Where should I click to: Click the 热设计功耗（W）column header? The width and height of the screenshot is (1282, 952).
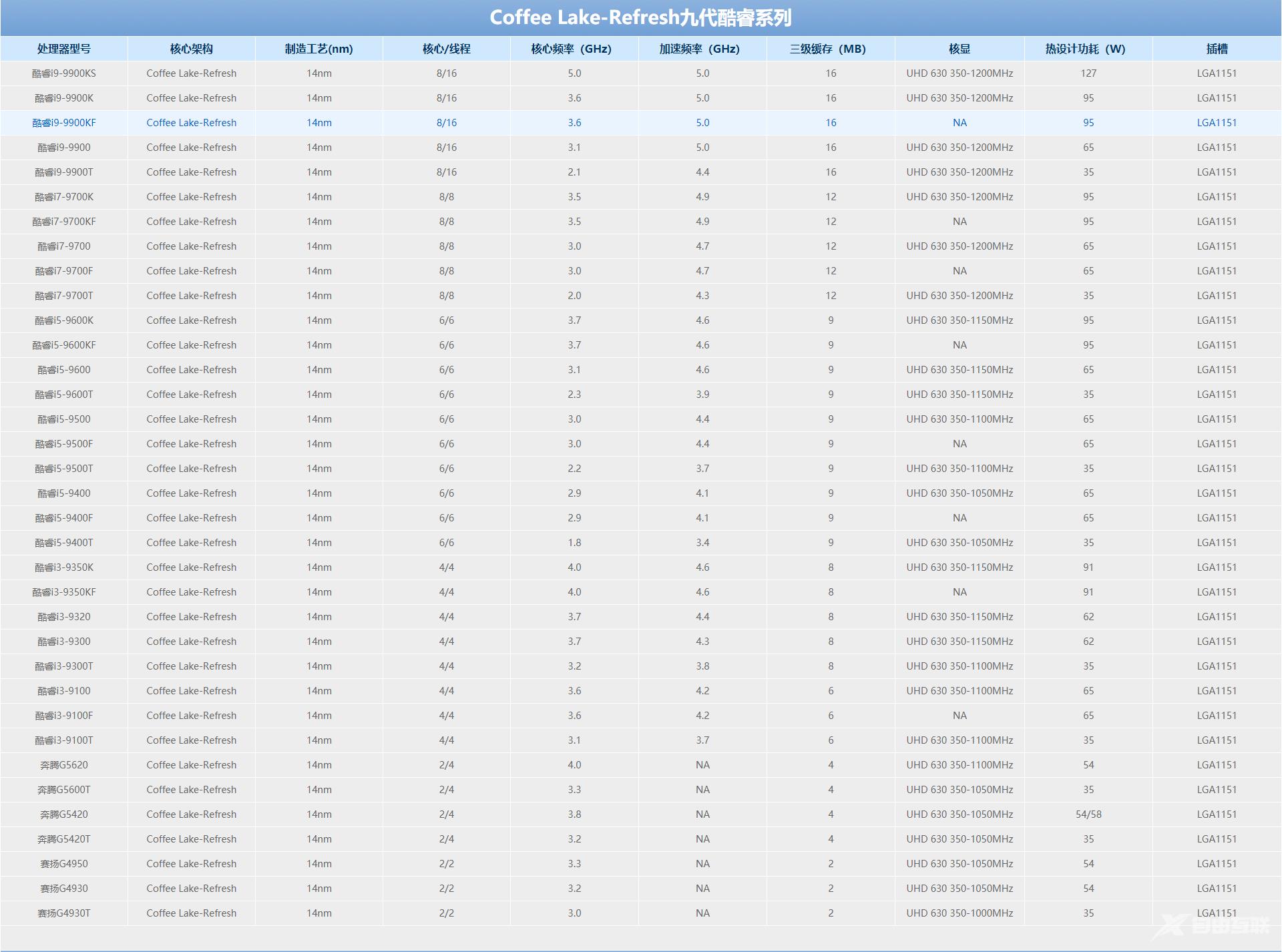1088,49
